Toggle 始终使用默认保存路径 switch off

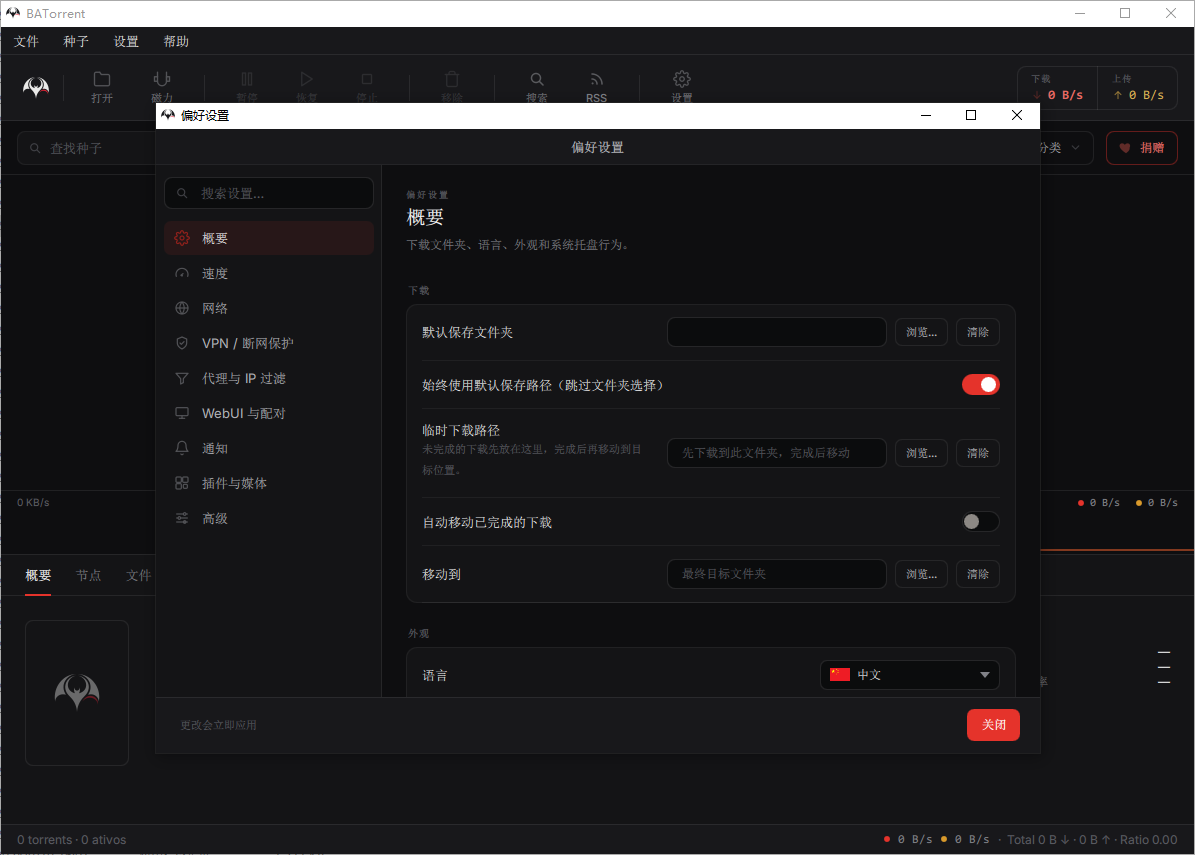coord(980,385)
